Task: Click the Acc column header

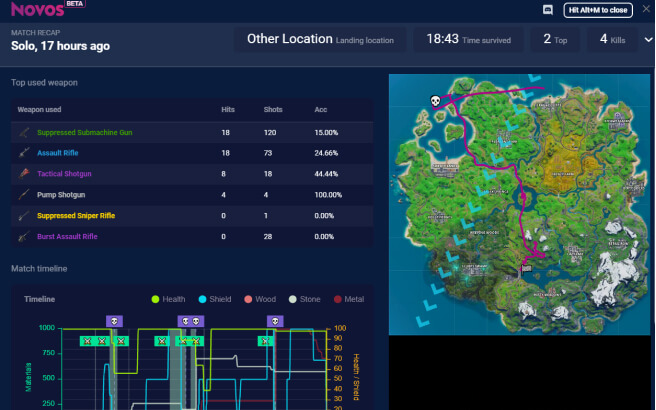Action: 320,110
